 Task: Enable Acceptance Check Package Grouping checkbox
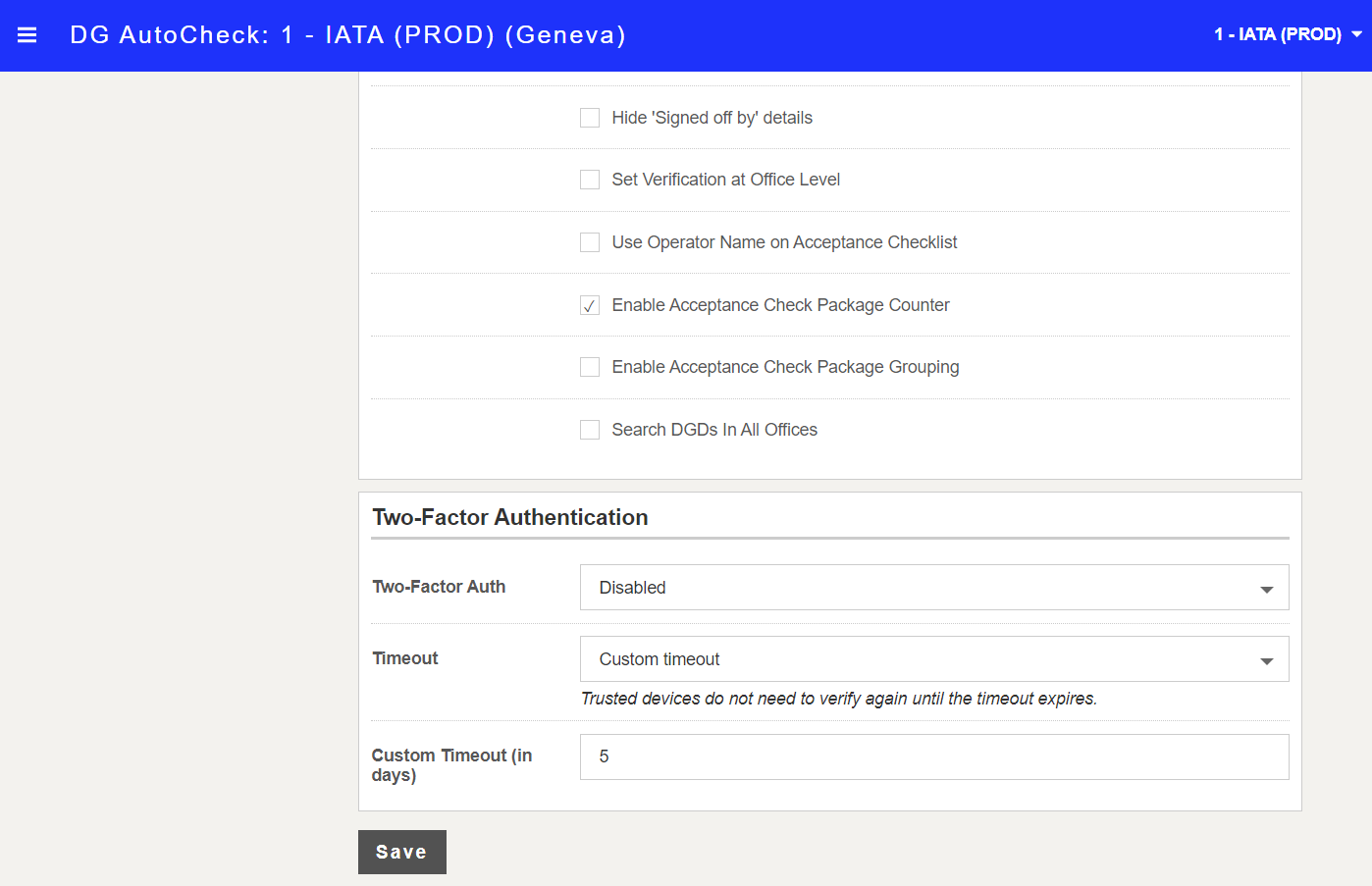590,367
